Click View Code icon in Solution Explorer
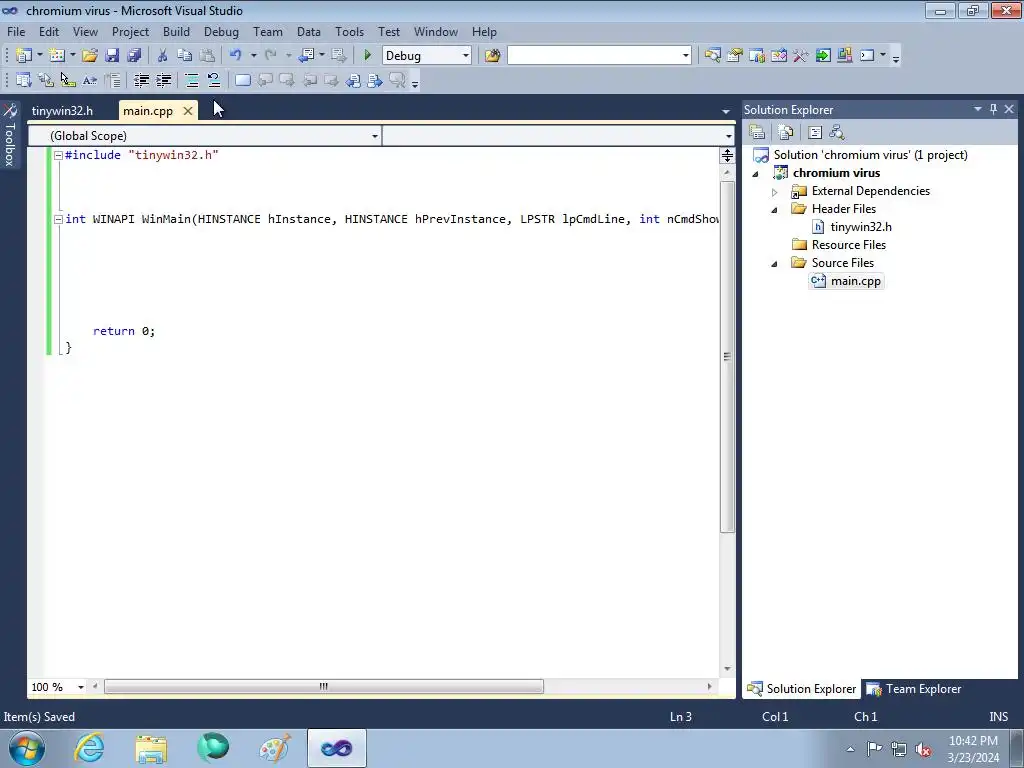Viewport: 1024px width, 768px height. 815,133
